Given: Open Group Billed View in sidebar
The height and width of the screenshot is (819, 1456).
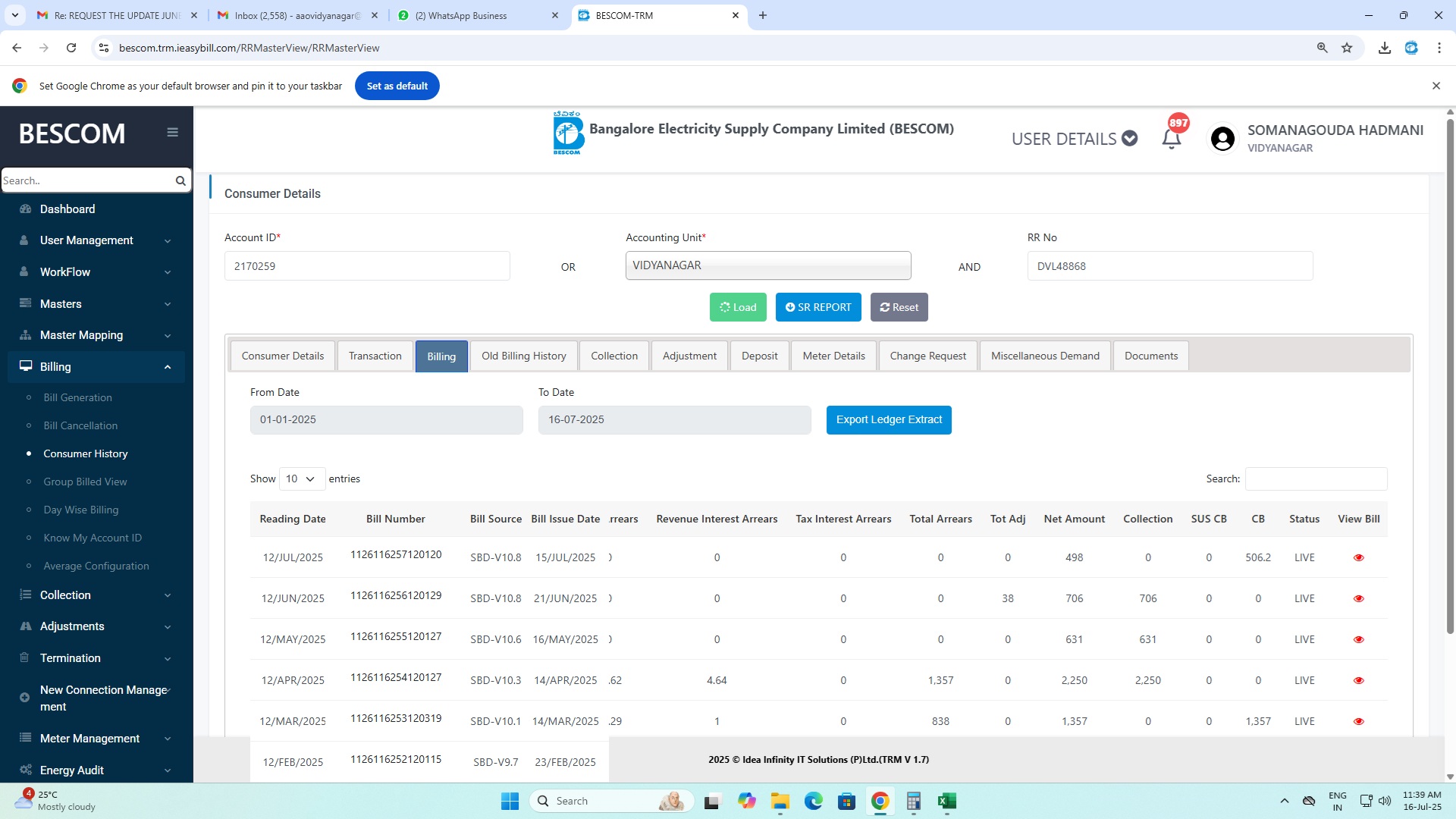Looking at the screenshot, I should (x=85, y=482).
